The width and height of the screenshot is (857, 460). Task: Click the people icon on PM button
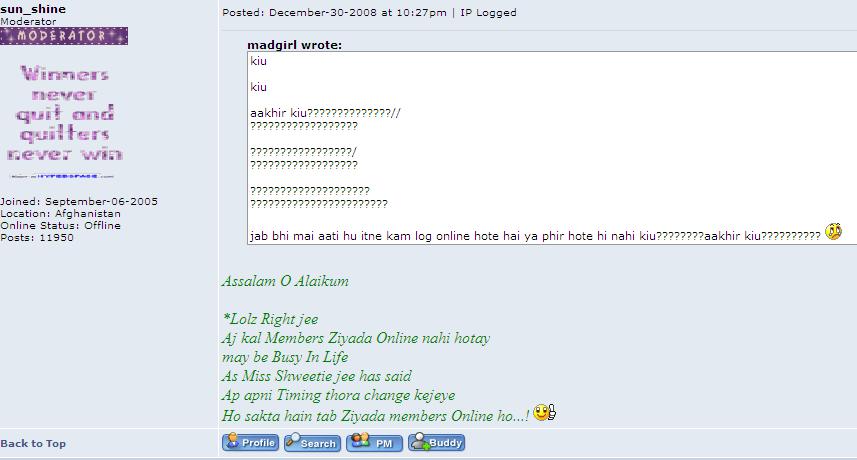[360, 440]
